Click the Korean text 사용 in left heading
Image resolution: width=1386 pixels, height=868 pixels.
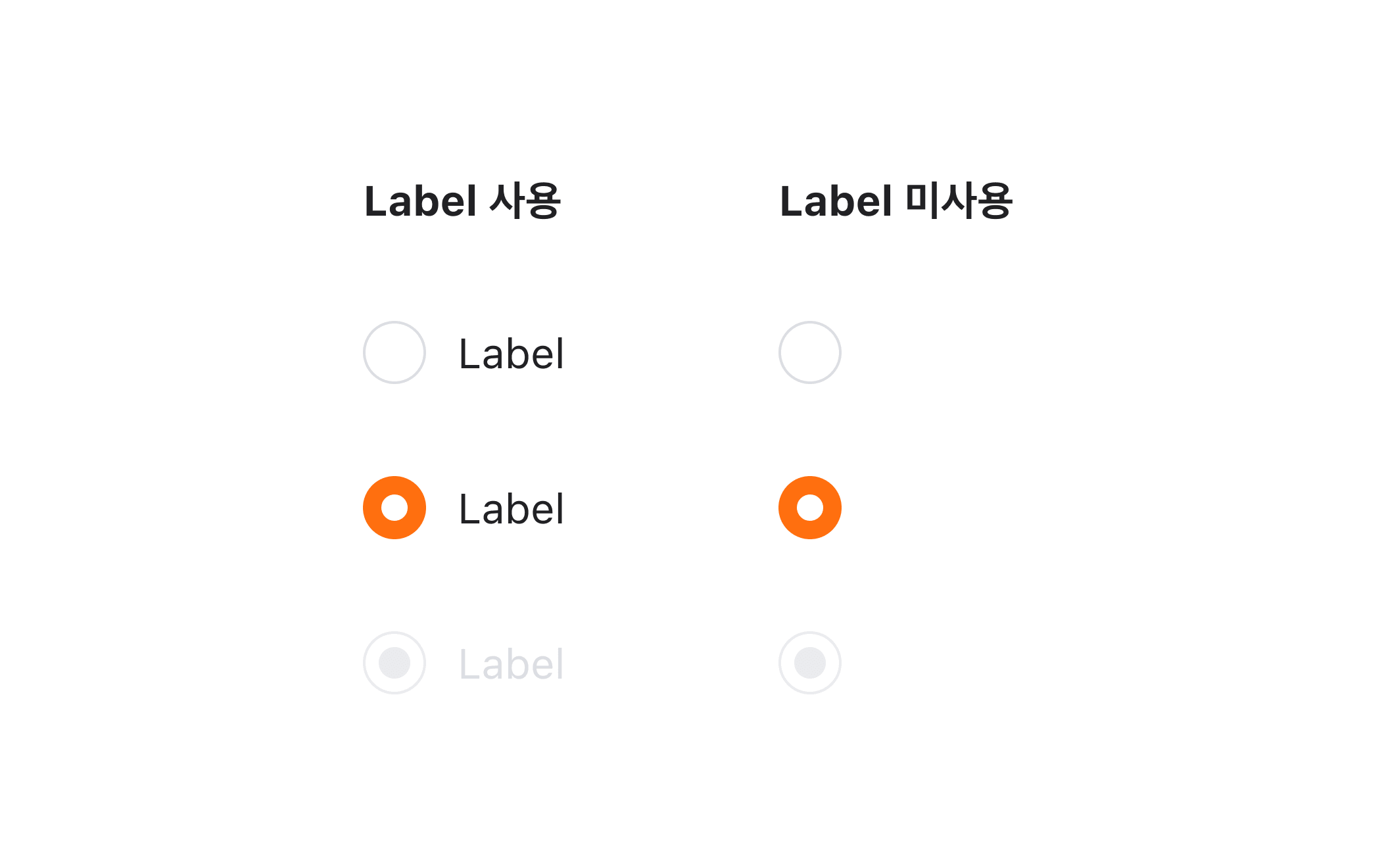pyautogui.click(x=525, y=201)
